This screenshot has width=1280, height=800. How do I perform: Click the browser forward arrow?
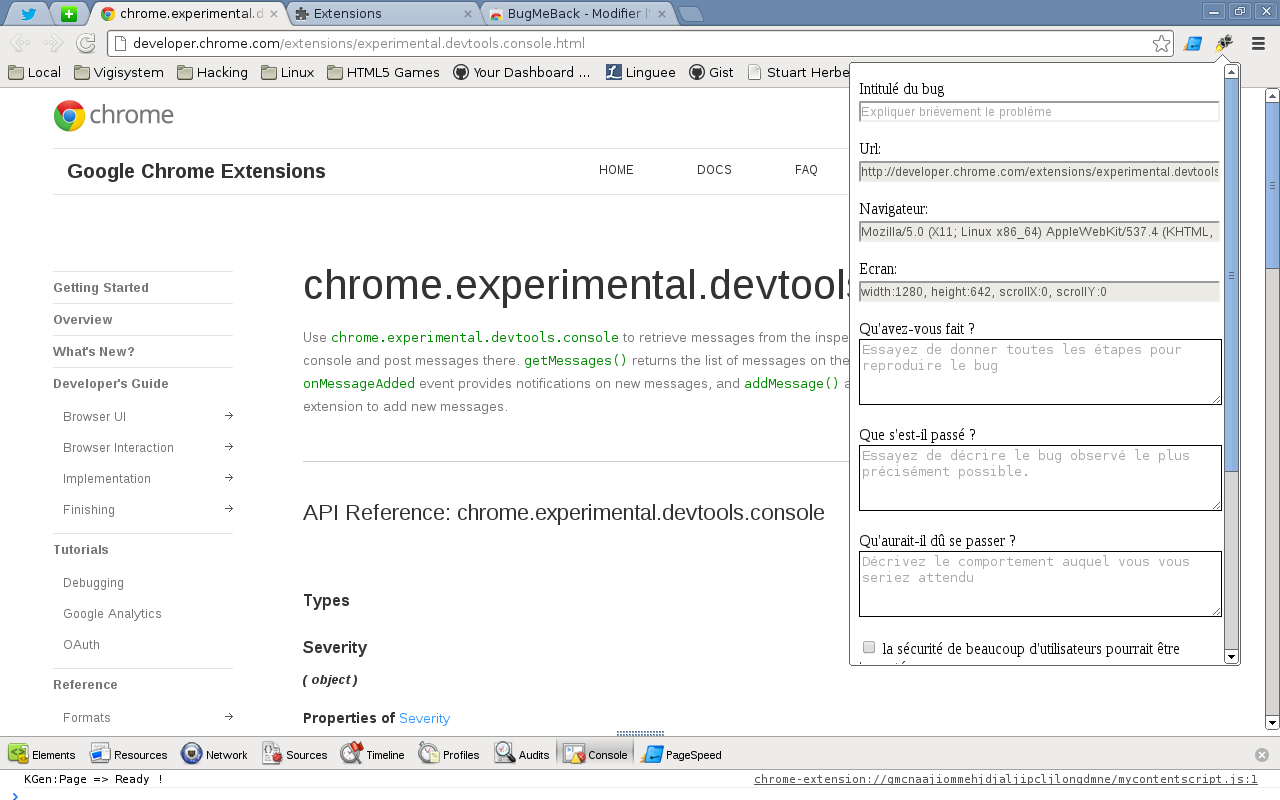click(x=53, y=43)
